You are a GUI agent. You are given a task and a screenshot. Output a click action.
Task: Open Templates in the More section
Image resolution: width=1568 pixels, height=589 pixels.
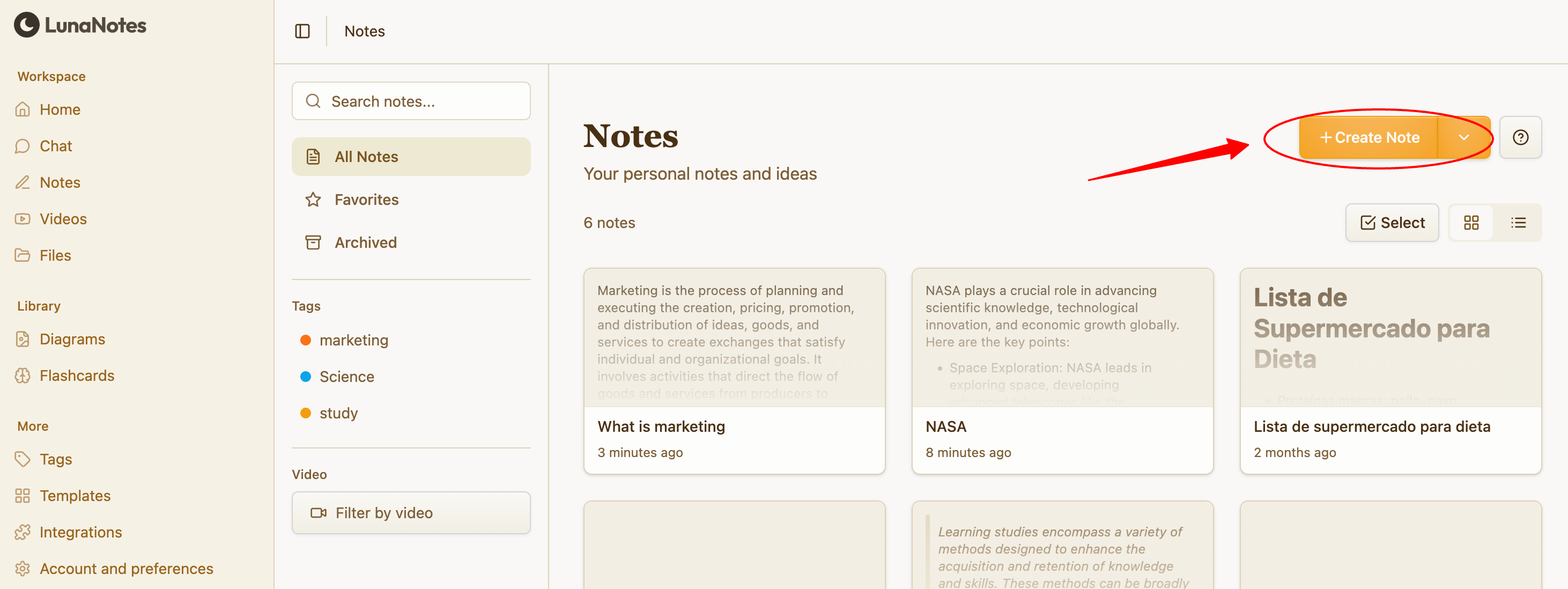(75, 495)
